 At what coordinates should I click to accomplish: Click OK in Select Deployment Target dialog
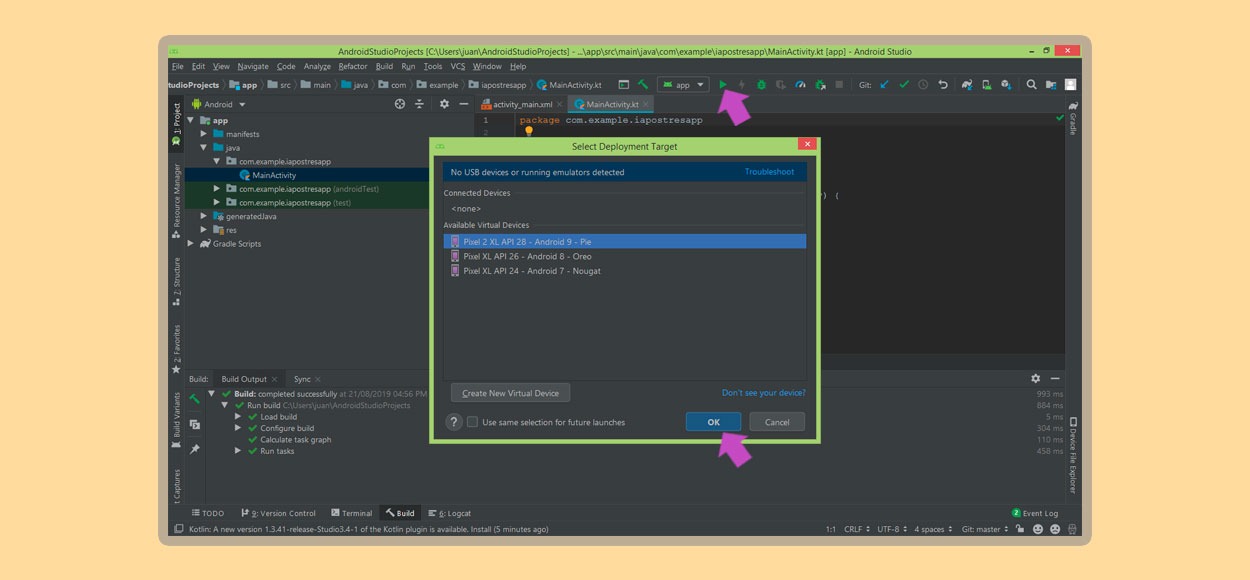pos(714,422)
